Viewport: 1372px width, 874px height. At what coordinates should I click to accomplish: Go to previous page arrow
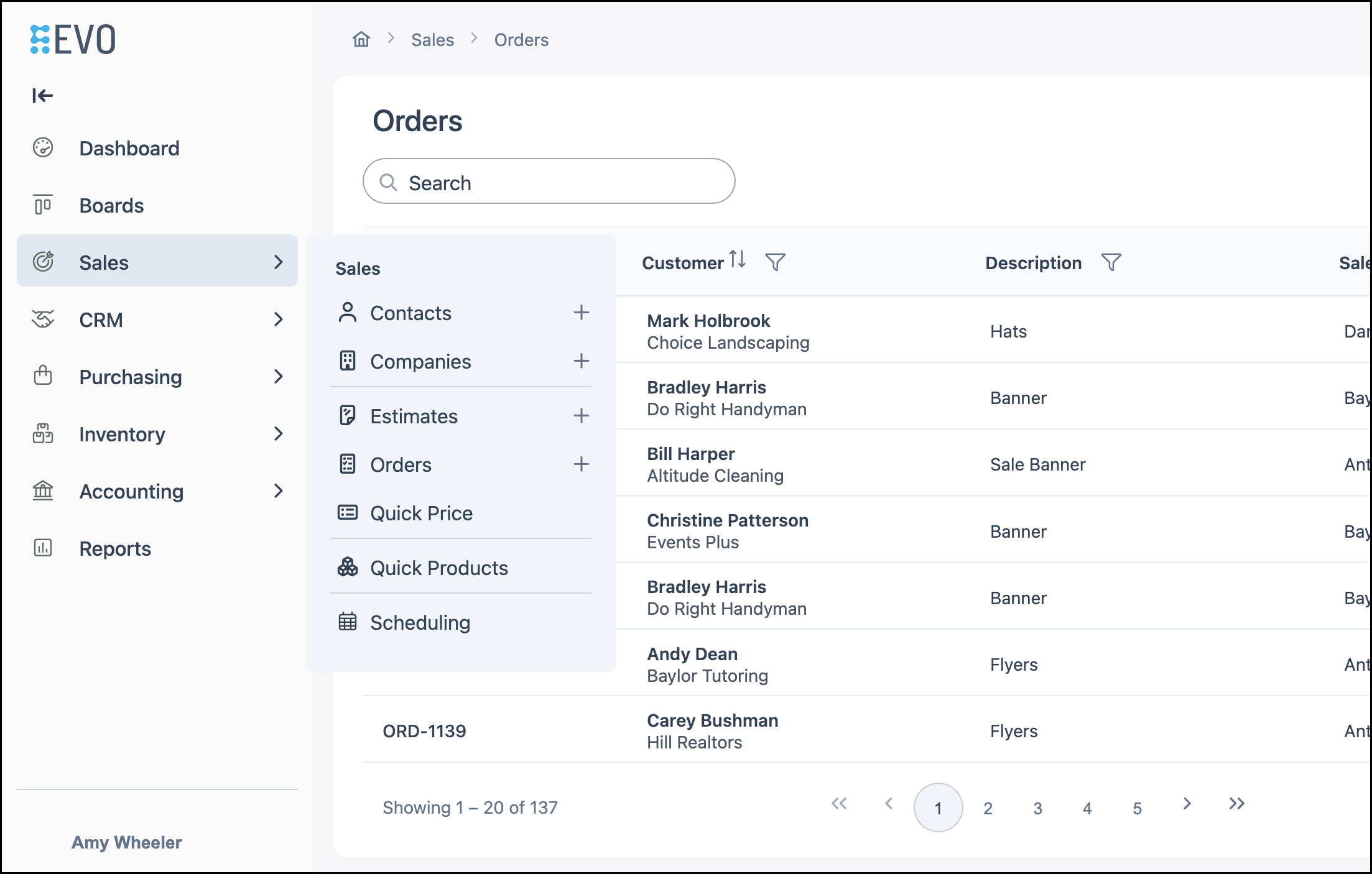point(889,803)
